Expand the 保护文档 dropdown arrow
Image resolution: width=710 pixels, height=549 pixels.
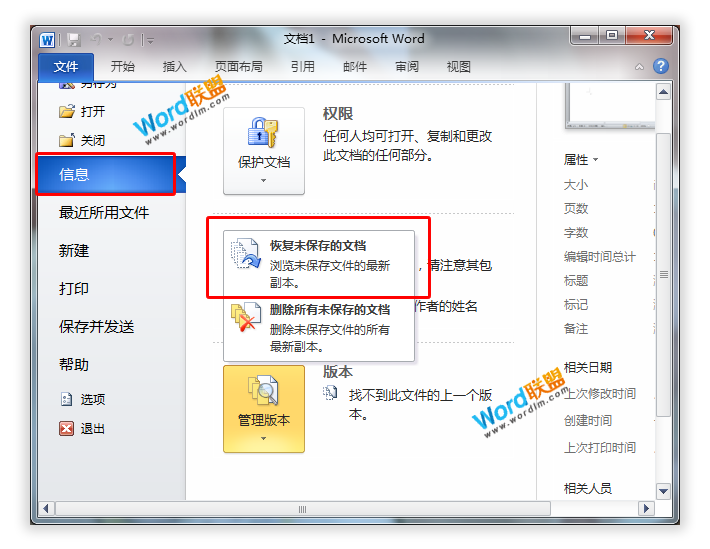pyautogui.click(x=264, y=180)
